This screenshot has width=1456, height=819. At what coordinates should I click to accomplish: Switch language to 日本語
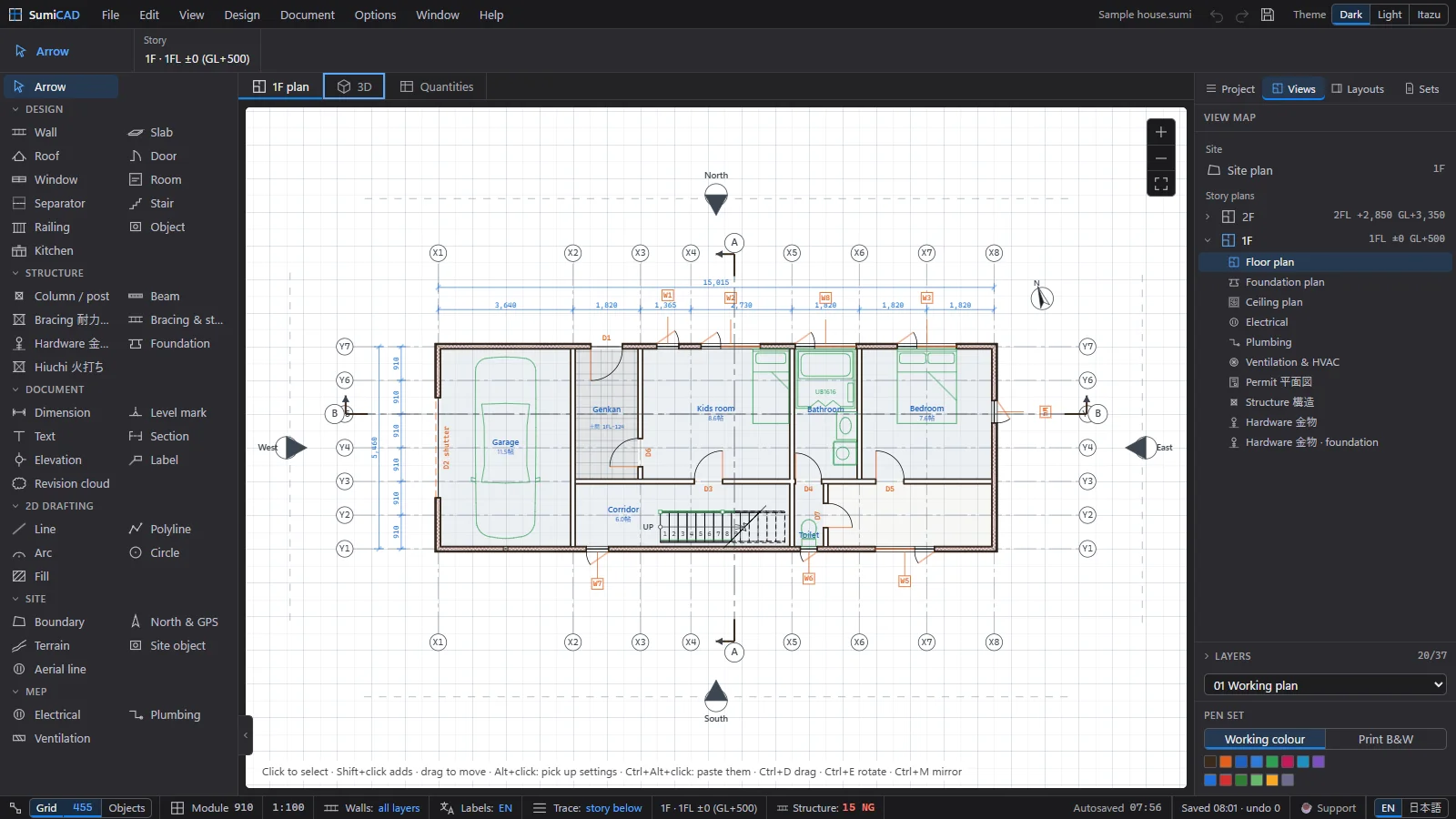(x=1425, y=808)
